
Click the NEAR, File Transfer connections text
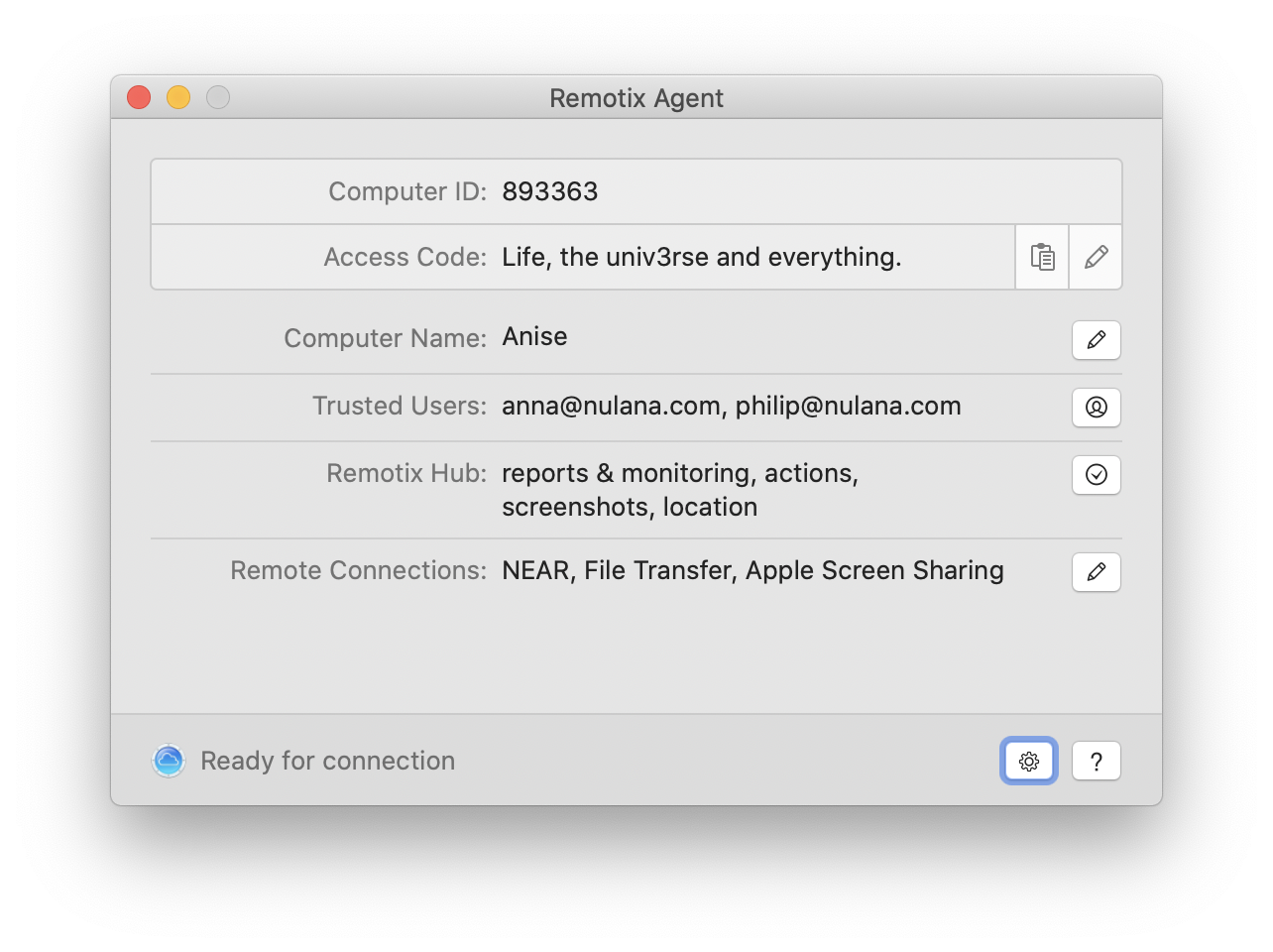[x=753, y=570]
